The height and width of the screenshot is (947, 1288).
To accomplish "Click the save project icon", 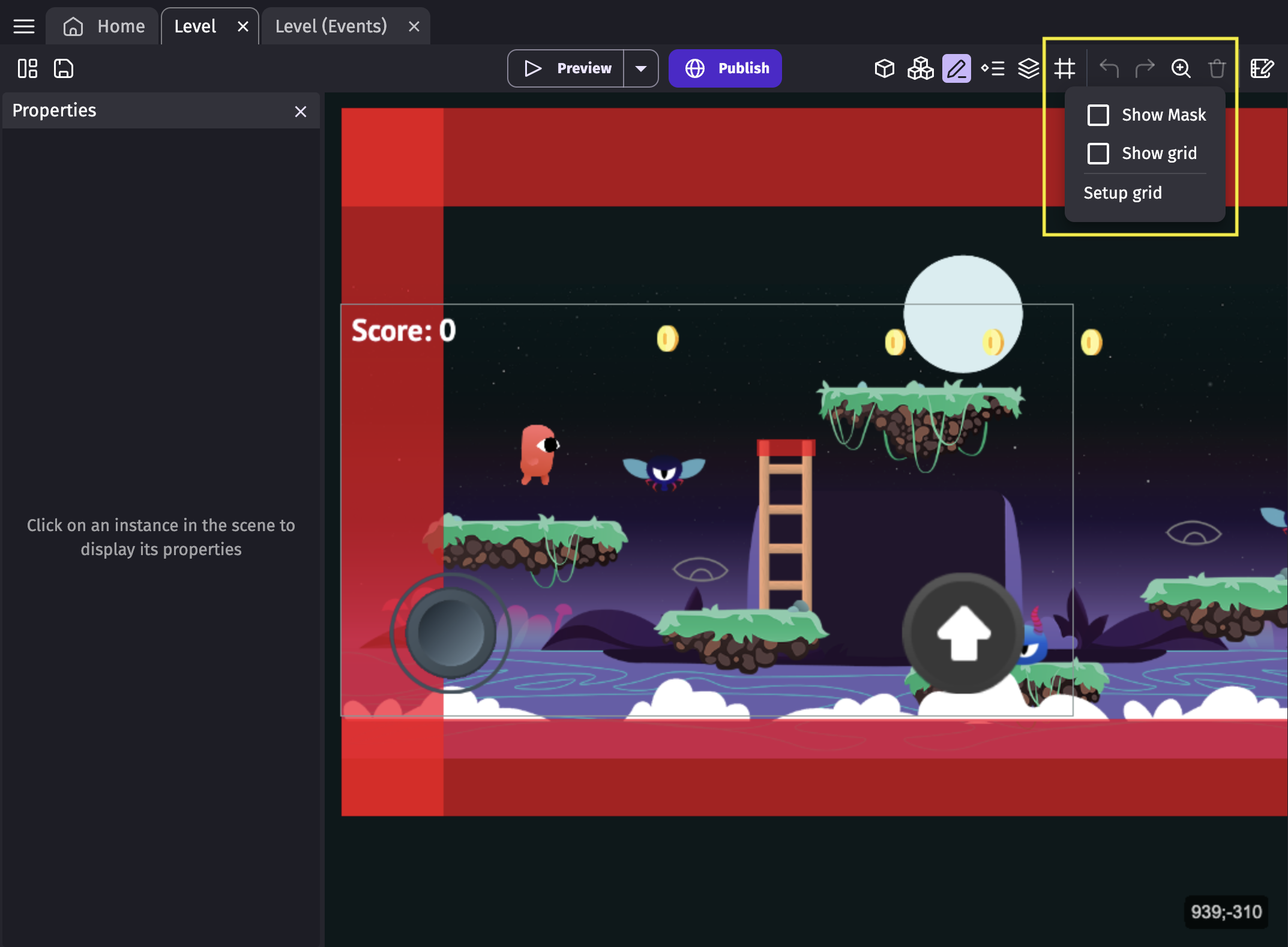I will tap(64, 68).
